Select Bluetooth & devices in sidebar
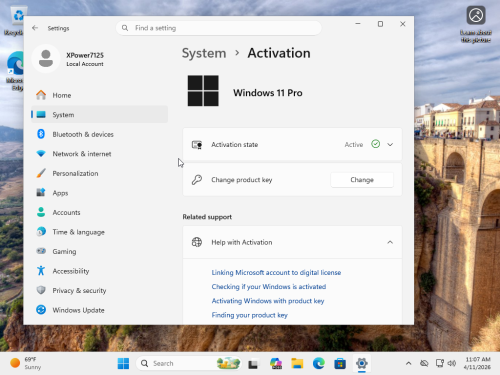This screenshot has height=375, width=500. coord(99,134)
